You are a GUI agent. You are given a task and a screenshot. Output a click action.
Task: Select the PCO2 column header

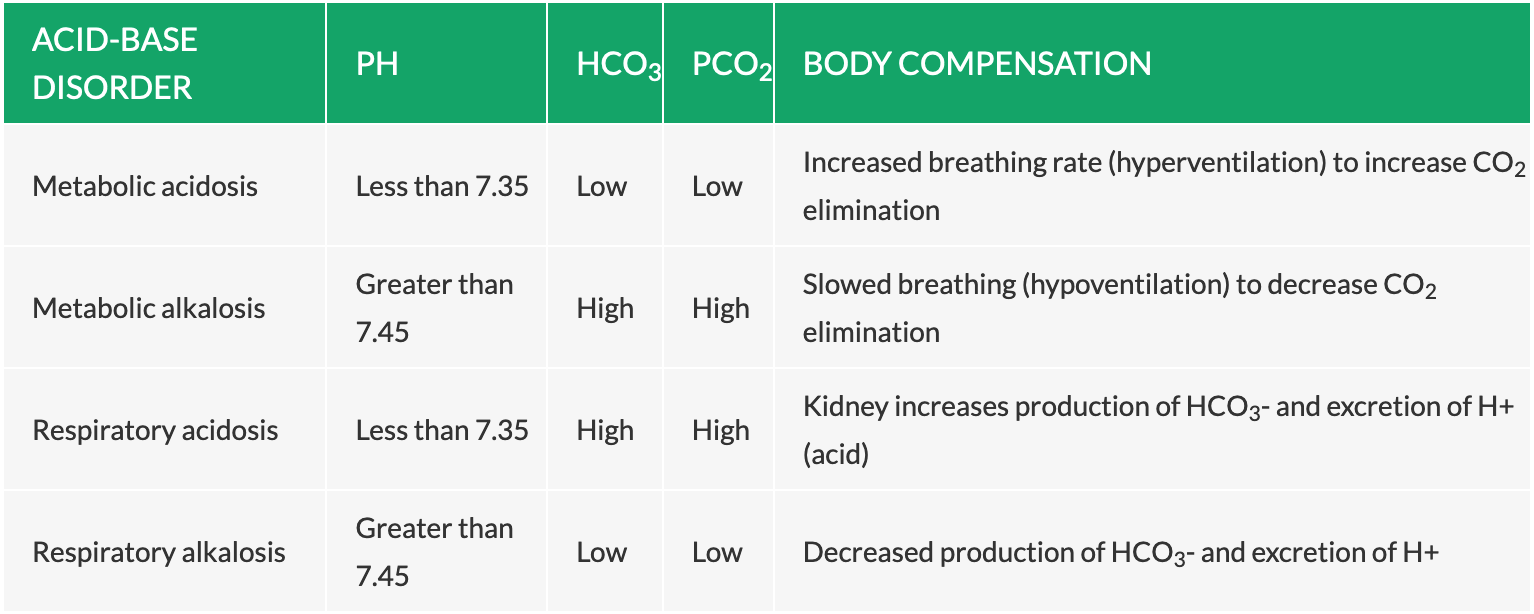point(731,65)
